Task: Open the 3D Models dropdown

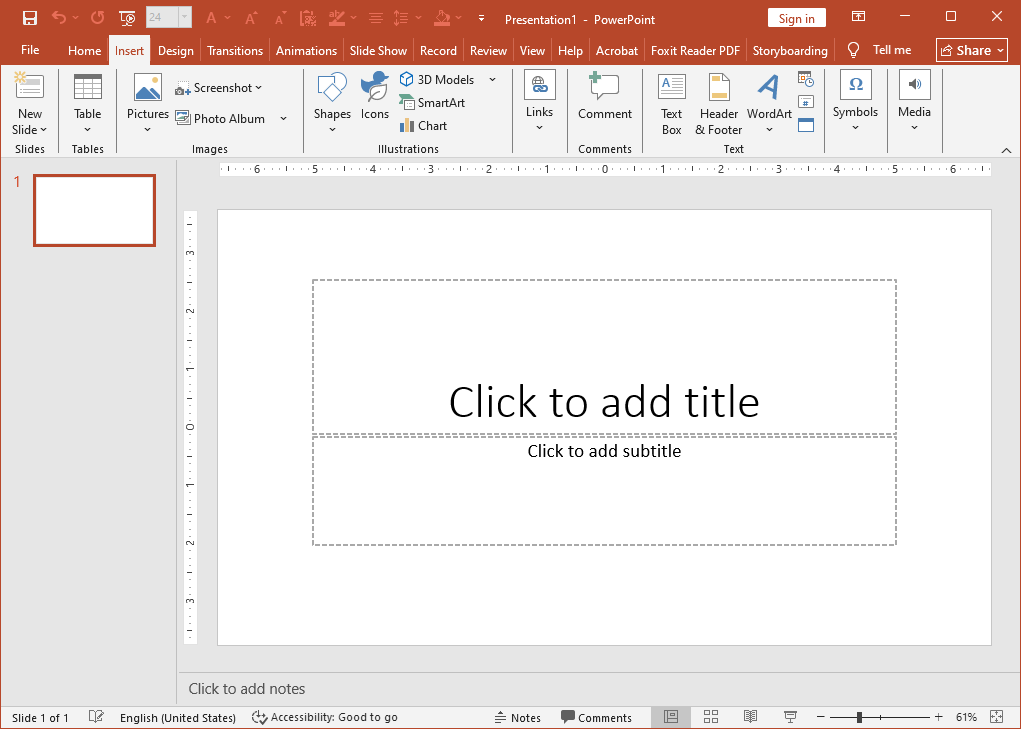Action: pos(492,79)
